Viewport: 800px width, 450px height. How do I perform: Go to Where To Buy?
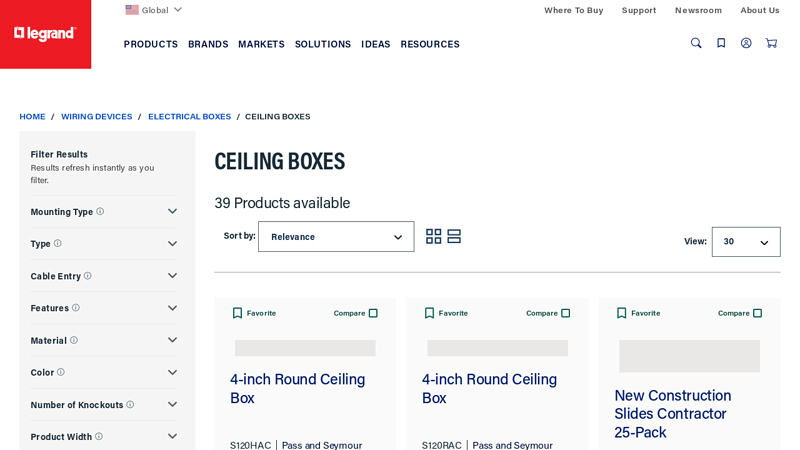click(573, 10)
